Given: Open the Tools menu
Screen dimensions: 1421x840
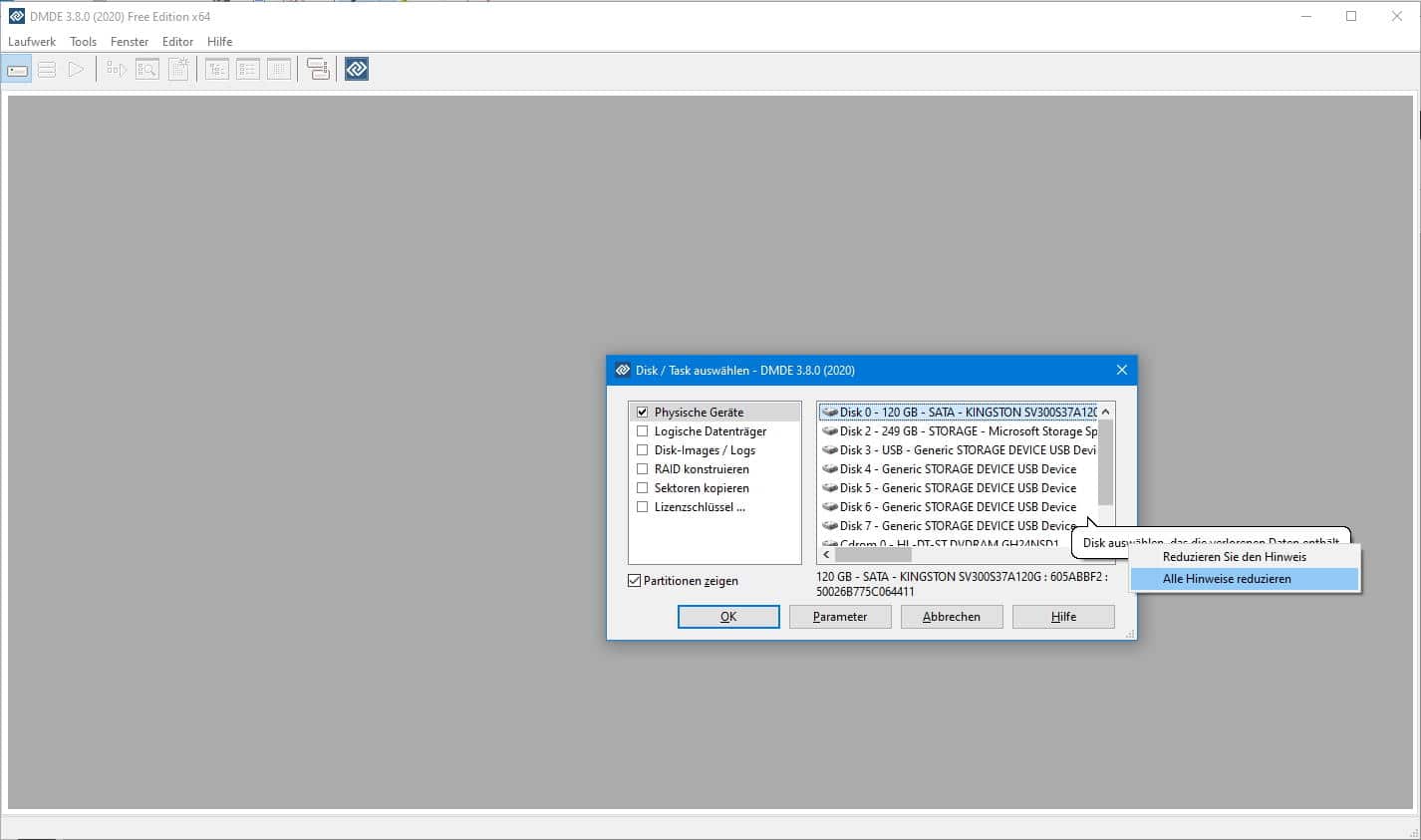Looking at the screenshot, I should click(84, 42).
